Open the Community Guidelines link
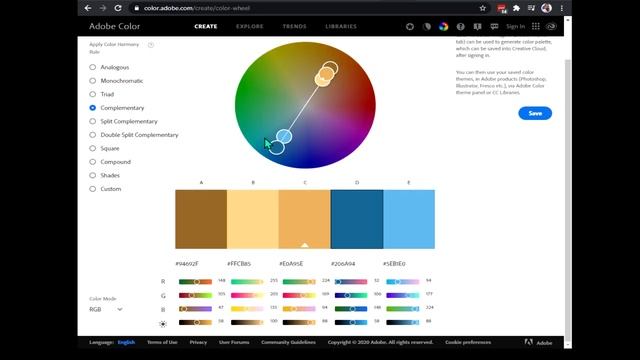640x360 pixels. coord(289,342)
